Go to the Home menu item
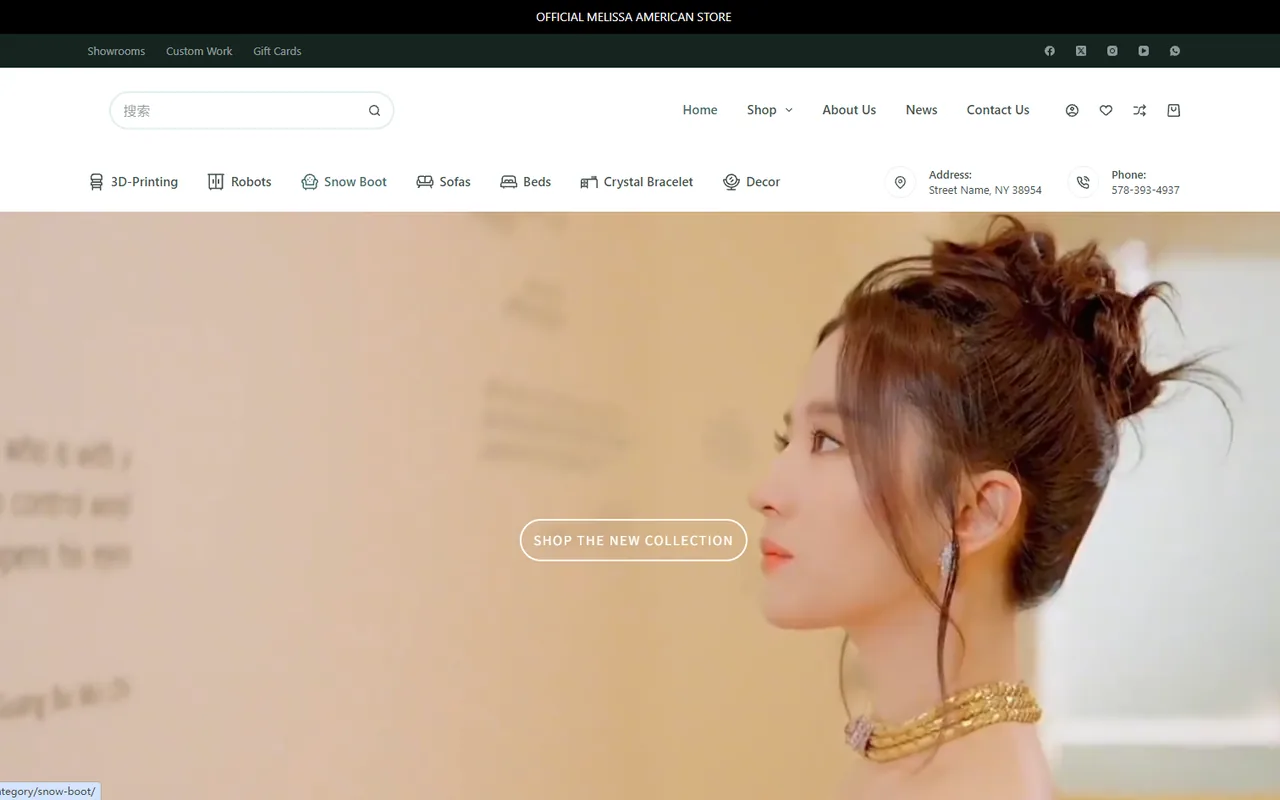Screen dimensions: 1280x800 [x=700, y=110]
